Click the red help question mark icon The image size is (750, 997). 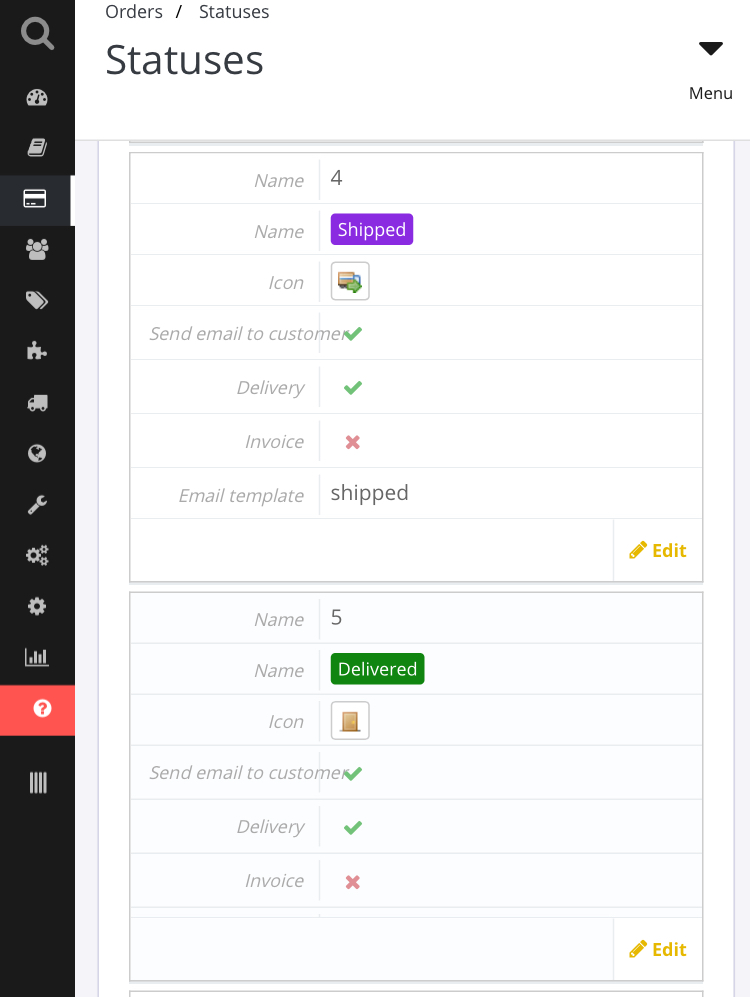[x=42, y=709]
